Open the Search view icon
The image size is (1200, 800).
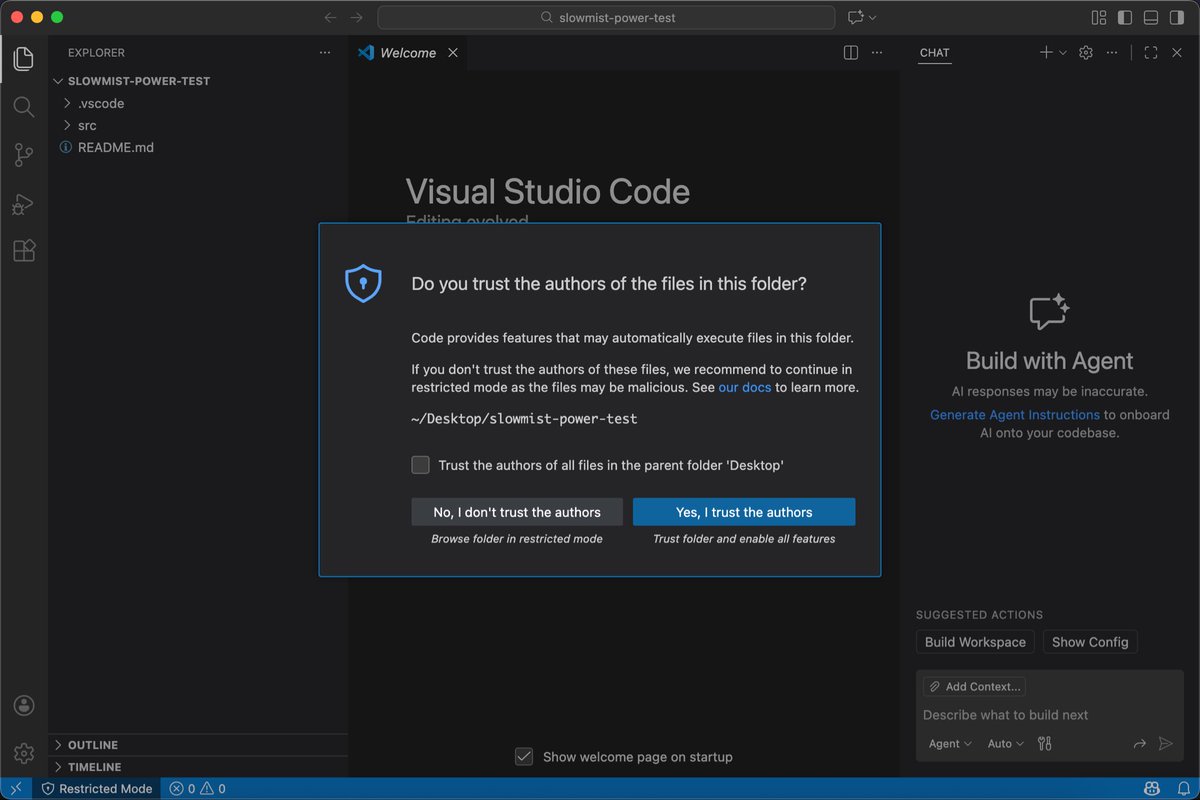pos(23,107)
